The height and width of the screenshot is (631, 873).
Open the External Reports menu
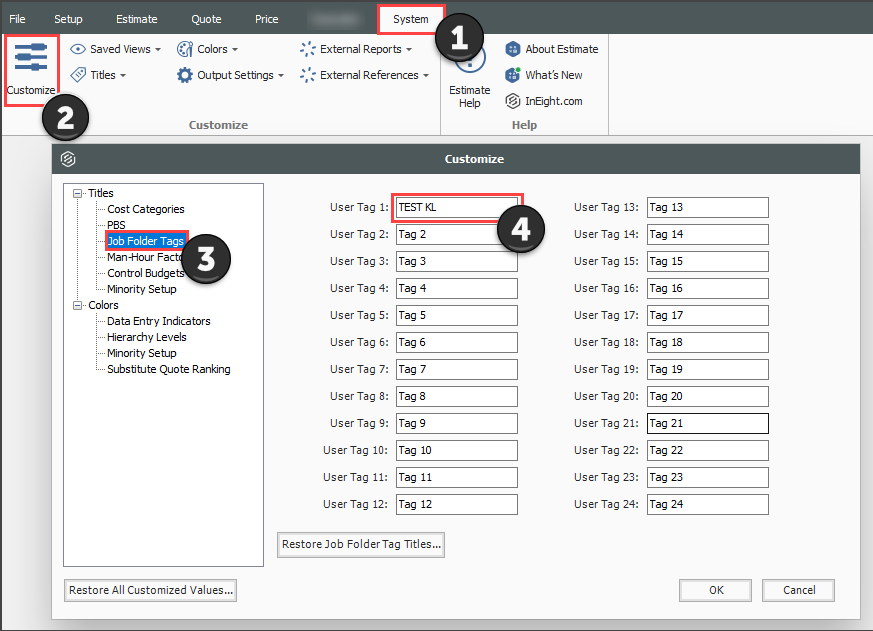[355, 49]
